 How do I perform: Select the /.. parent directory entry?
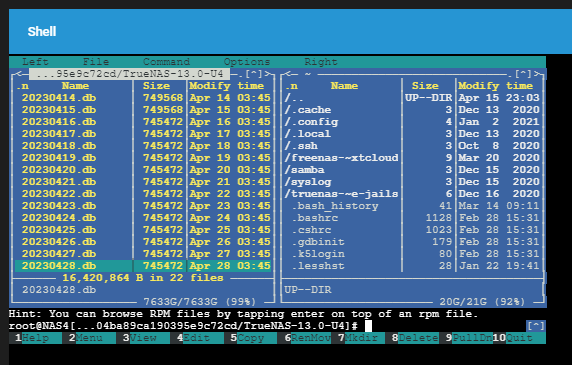[412, 98]
